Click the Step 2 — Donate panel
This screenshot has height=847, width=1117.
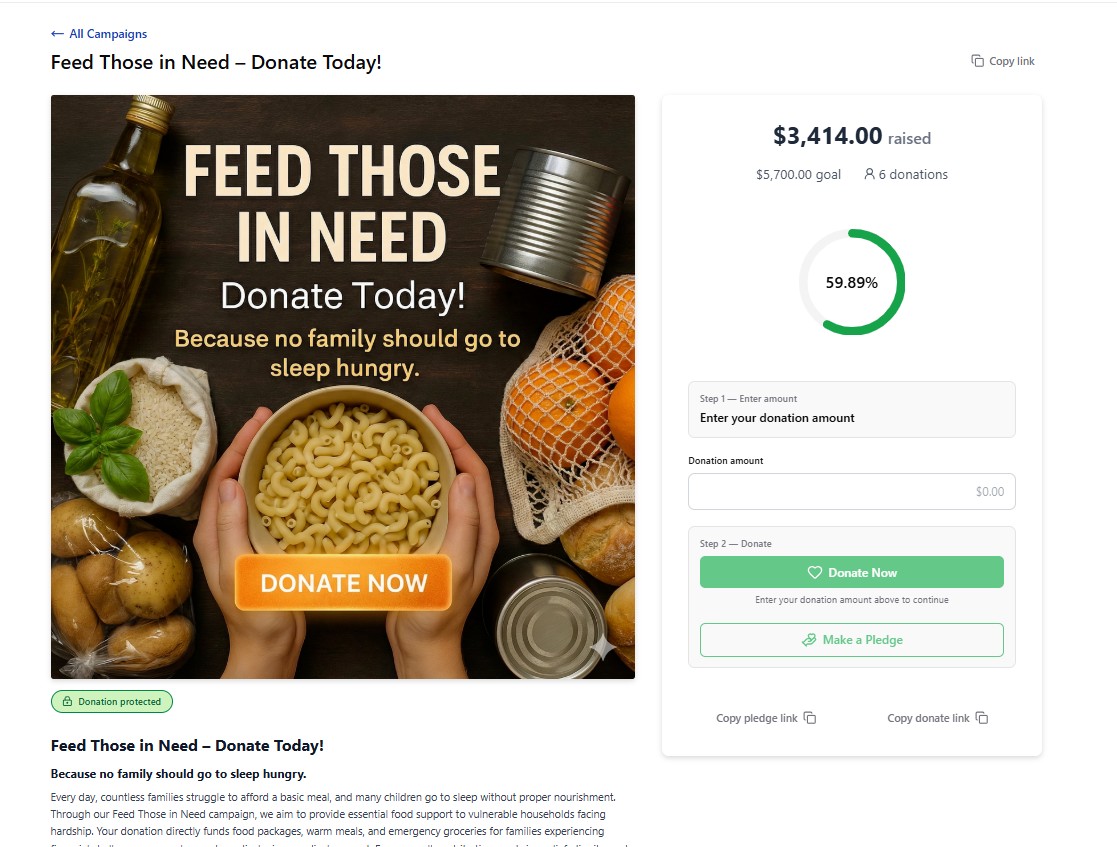click(851, 543)
